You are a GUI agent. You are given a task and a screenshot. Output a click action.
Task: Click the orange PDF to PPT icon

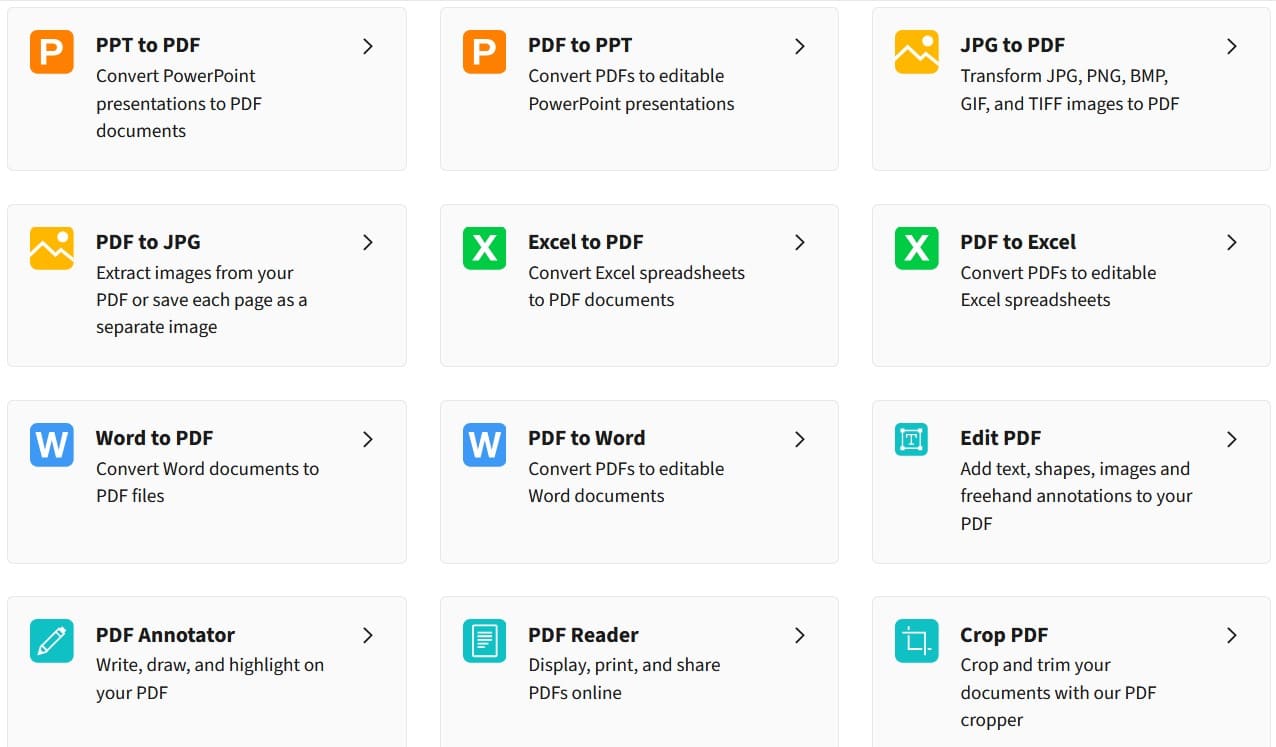tap(484, 52)
